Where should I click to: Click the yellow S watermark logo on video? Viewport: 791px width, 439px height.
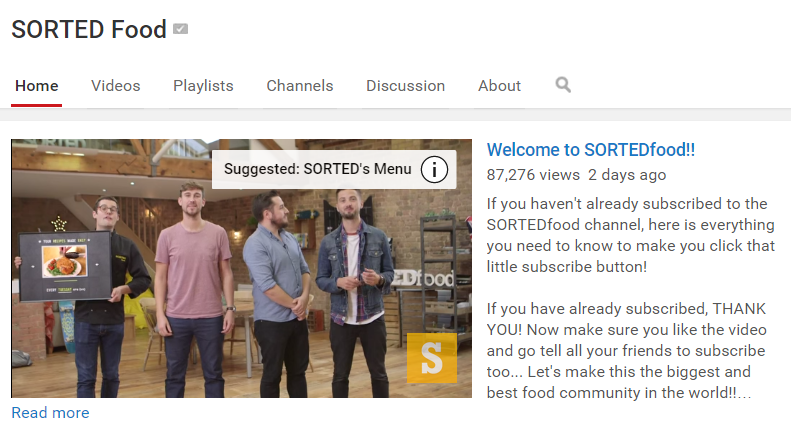tap(432, 358)
